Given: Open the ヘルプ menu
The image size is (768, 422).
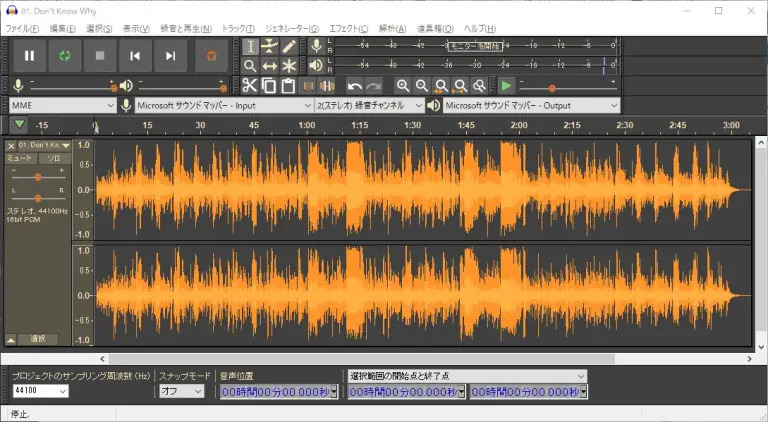Looking at the screenshot, I should tap(480, 28).
